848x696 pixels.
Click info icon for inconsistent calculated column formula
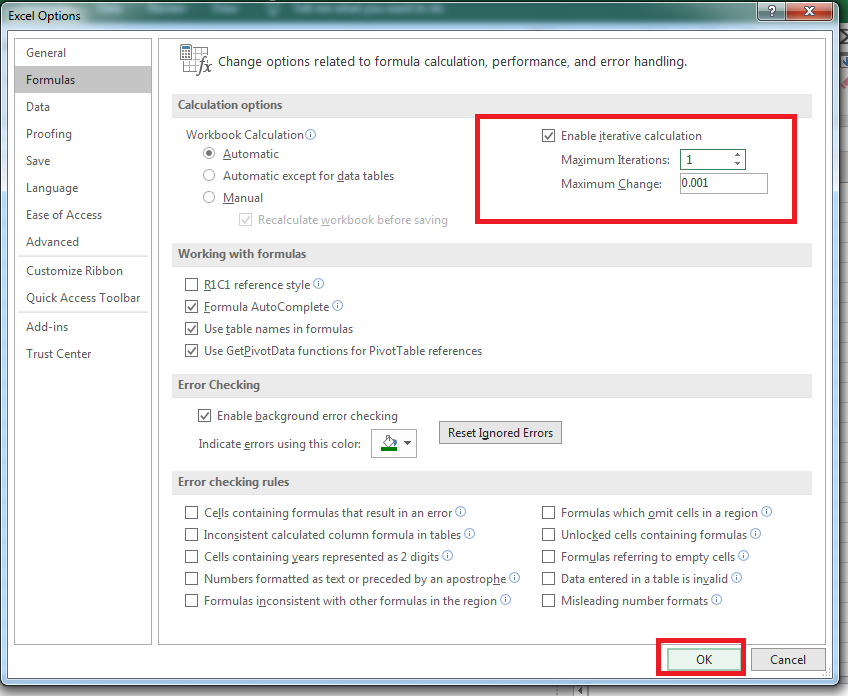(469, 534)
